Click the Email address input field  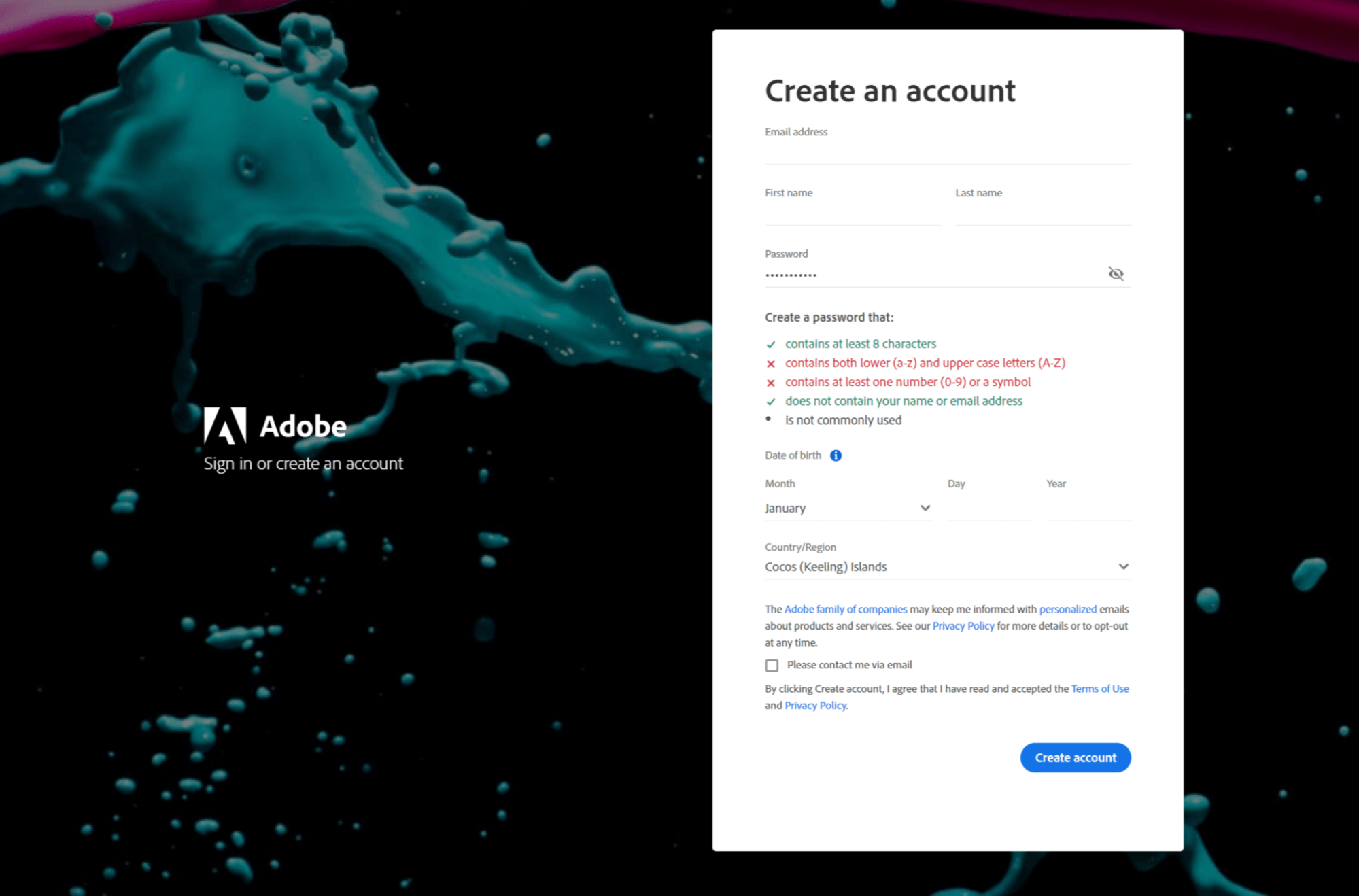pyautogui.click(x=947, y=152)
